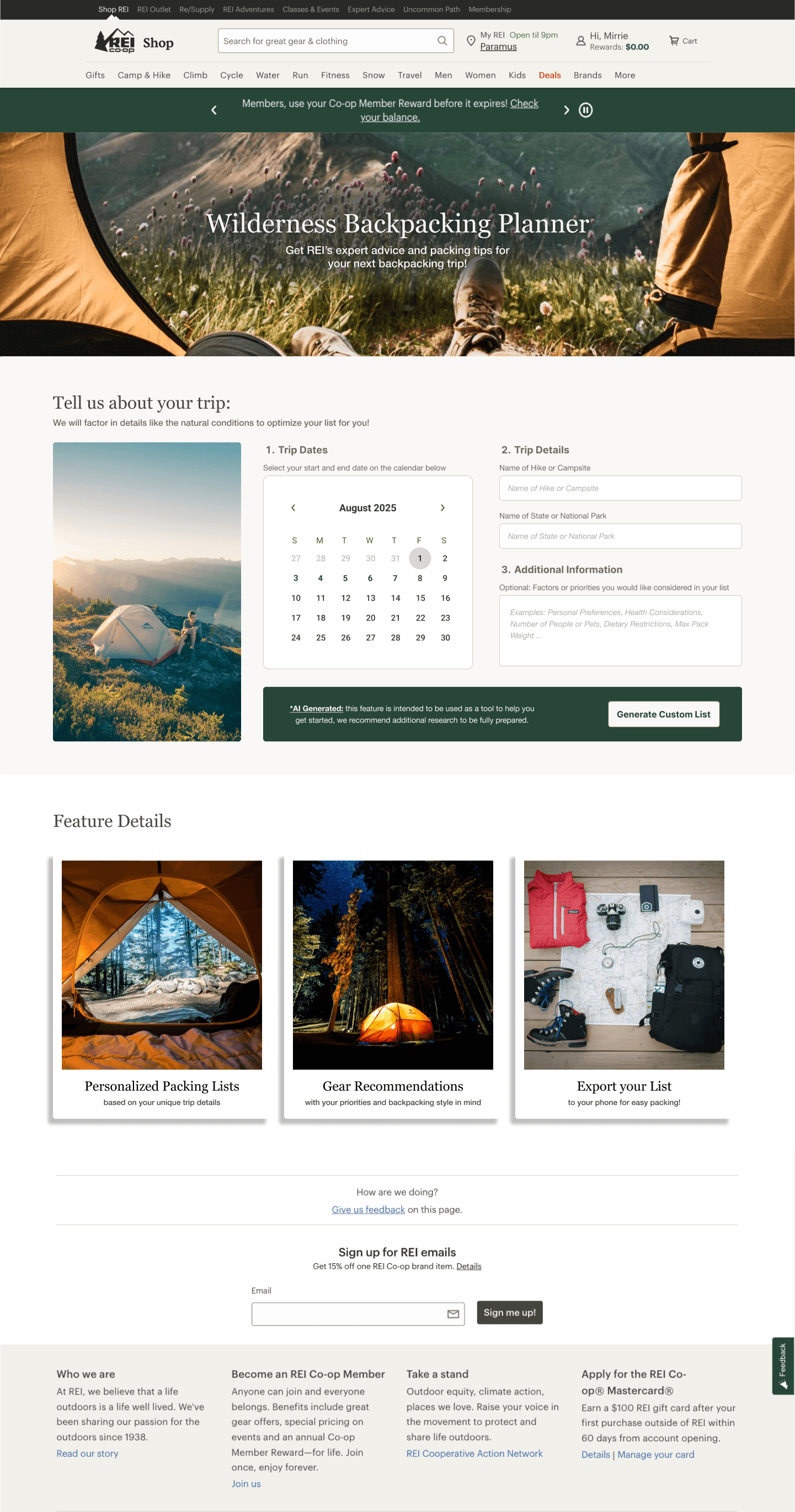Open the Camp & Hike menu
This screenshot has width=795, height=1512.
pos(144,75)
